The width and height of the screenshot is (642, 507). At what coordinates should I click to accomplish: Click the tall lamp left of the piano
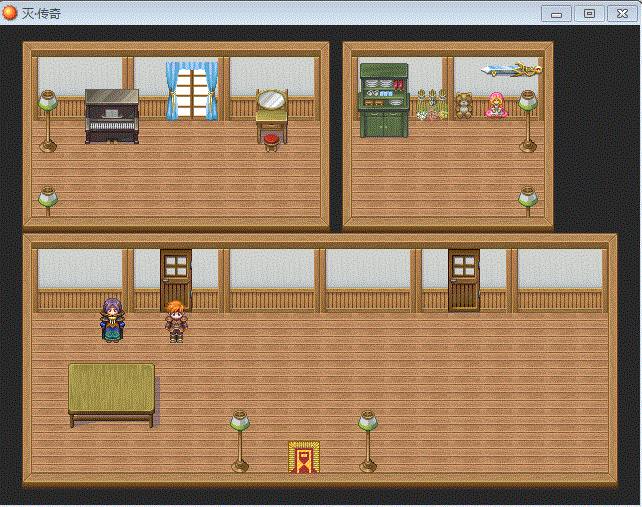point(48,121)
